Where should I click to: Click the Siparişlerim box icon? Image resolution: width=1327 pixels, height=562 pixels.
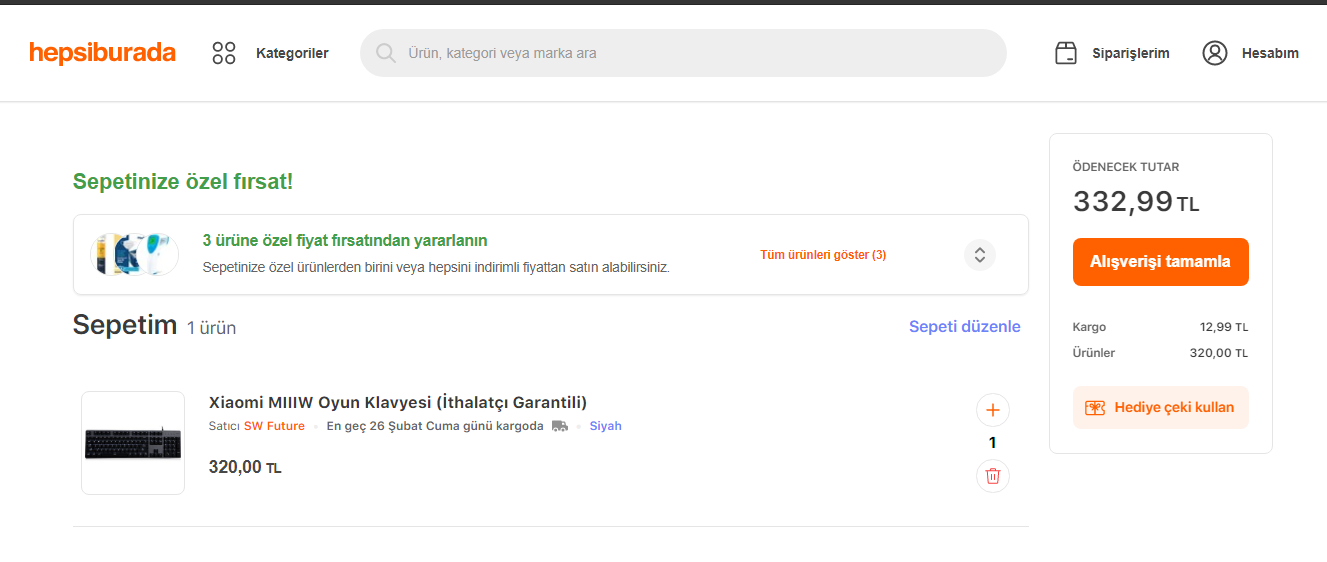[1066, 53]
